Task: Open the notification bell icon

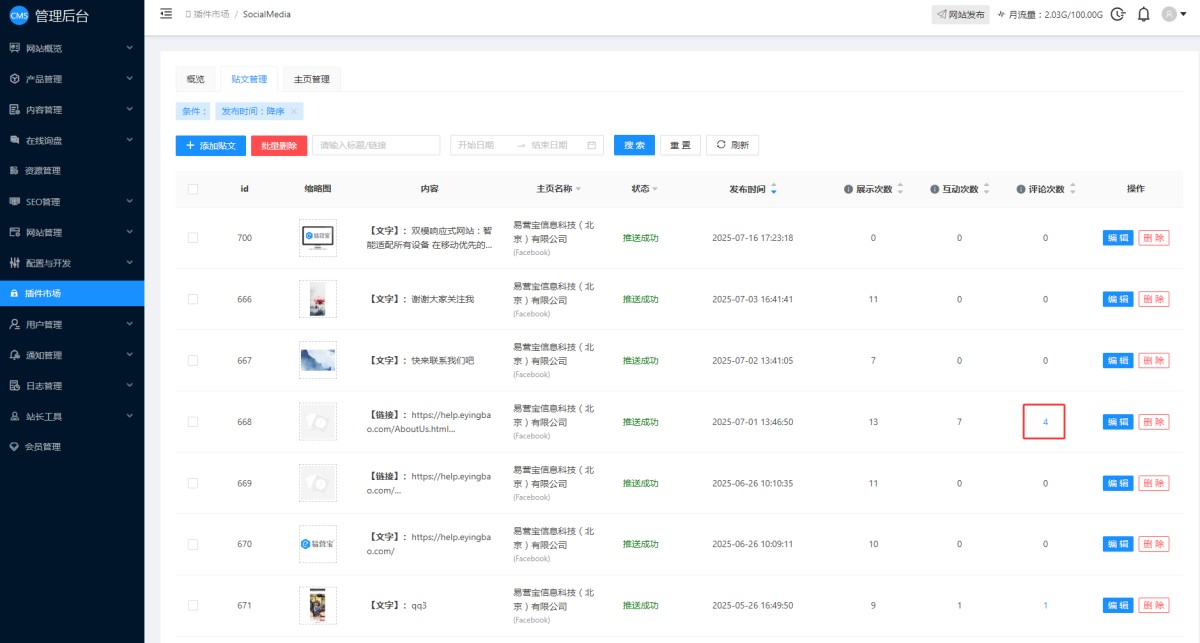Action: click(1144, 15)
